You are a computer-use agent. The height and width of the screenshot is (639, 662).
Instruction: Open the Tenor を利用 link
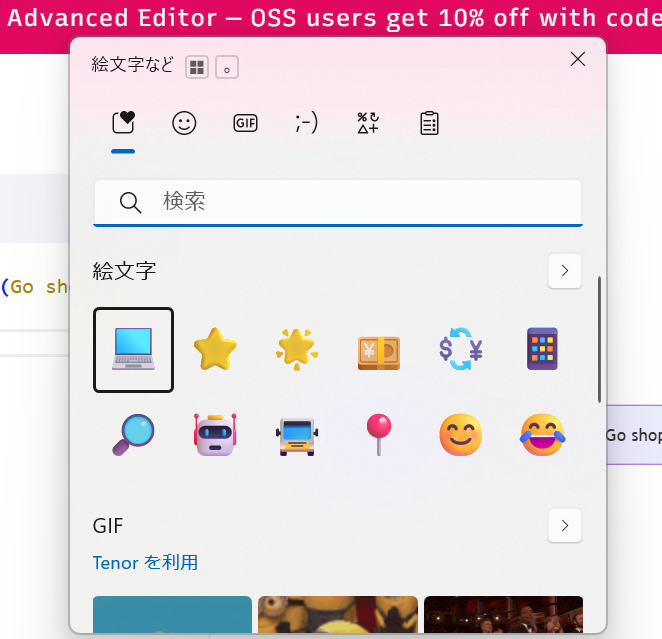(145, 562)
